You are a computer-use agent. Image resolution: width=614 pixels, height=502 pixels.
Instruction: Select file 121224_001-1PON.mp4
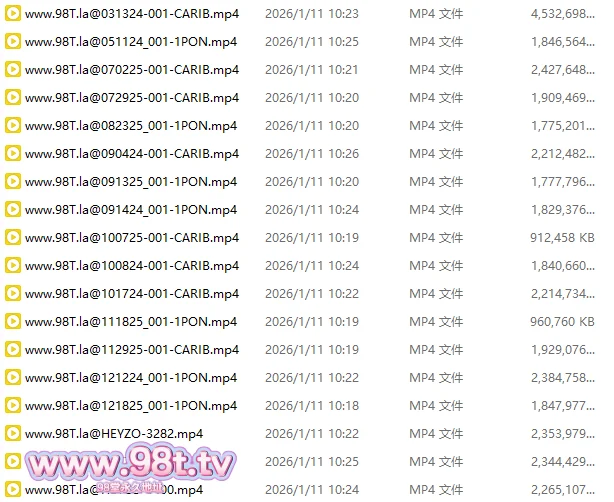[131, 378]
